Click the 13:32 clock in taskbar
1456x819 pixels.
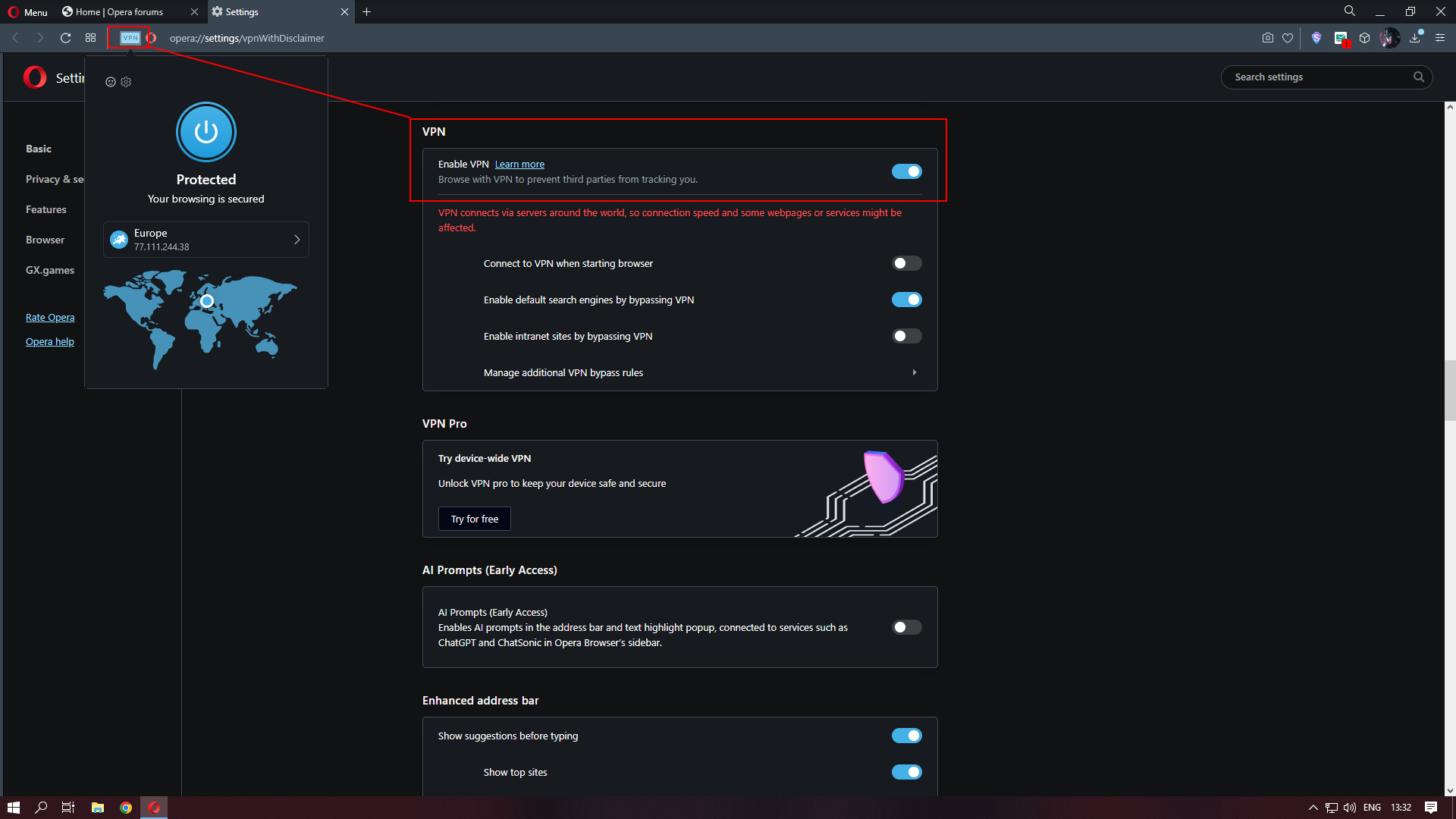coord(1401,808)
